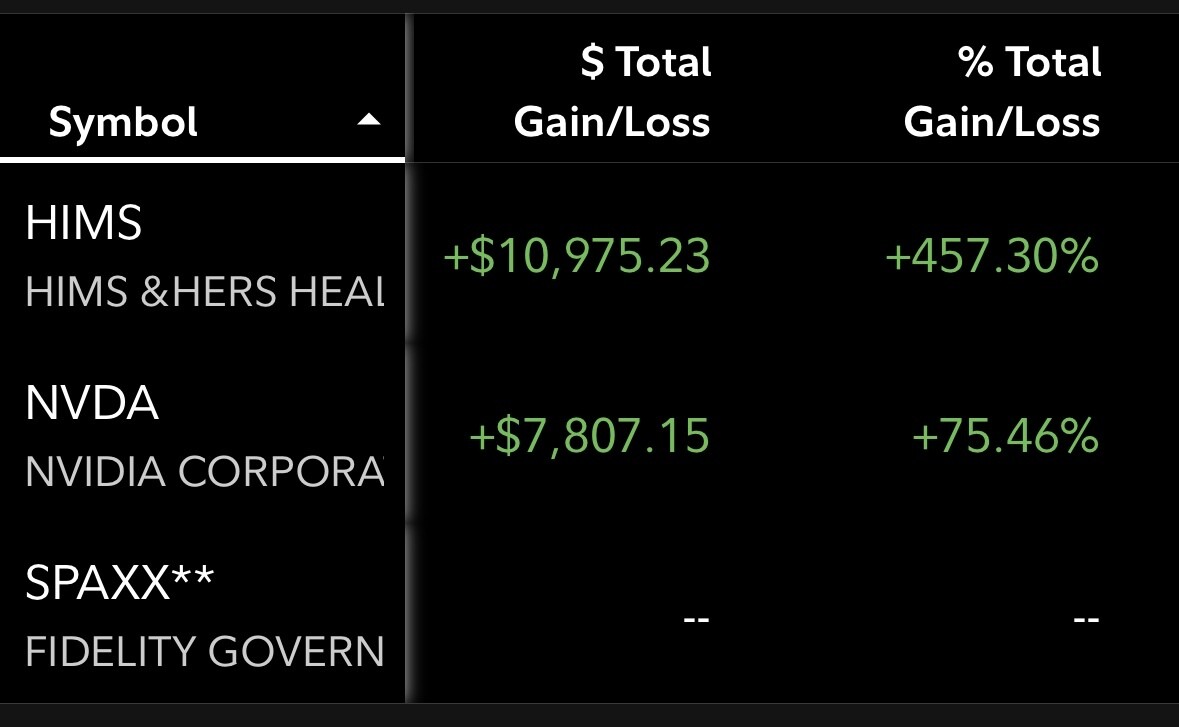The image size is (1179, 727).
Task: Click NVDA gain of +$7,807.15
Action: tap(590, 436)
